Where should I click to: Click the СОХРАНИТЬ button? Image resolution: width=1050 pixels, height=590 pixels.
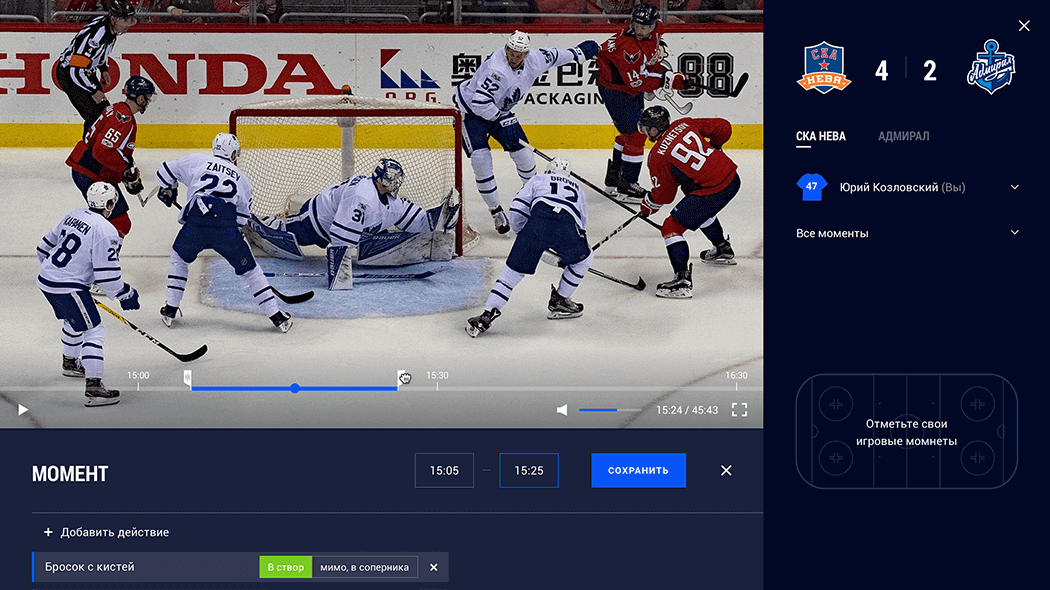tap(638, 471)
